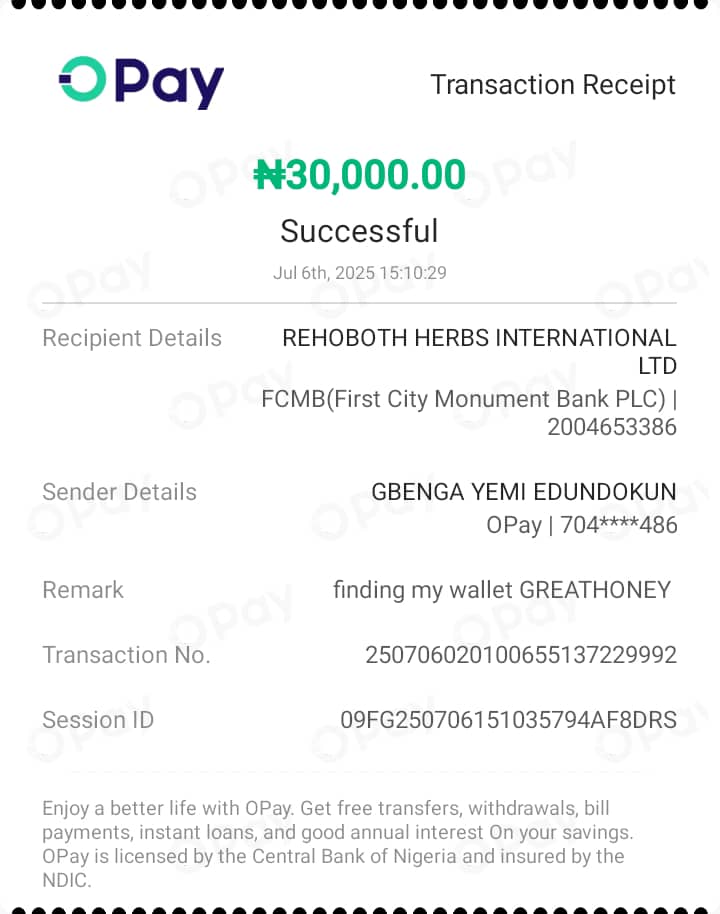
Task: Click the masked sender account 704****486
Action: coord(618,525)
